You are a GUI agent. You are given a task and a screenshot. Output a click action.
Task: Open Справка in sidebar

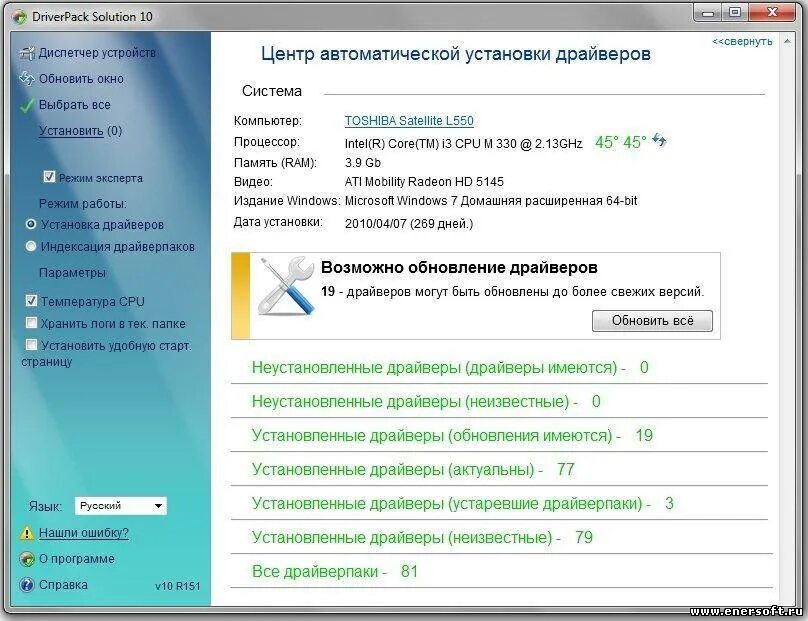click(x=63, y=585)
